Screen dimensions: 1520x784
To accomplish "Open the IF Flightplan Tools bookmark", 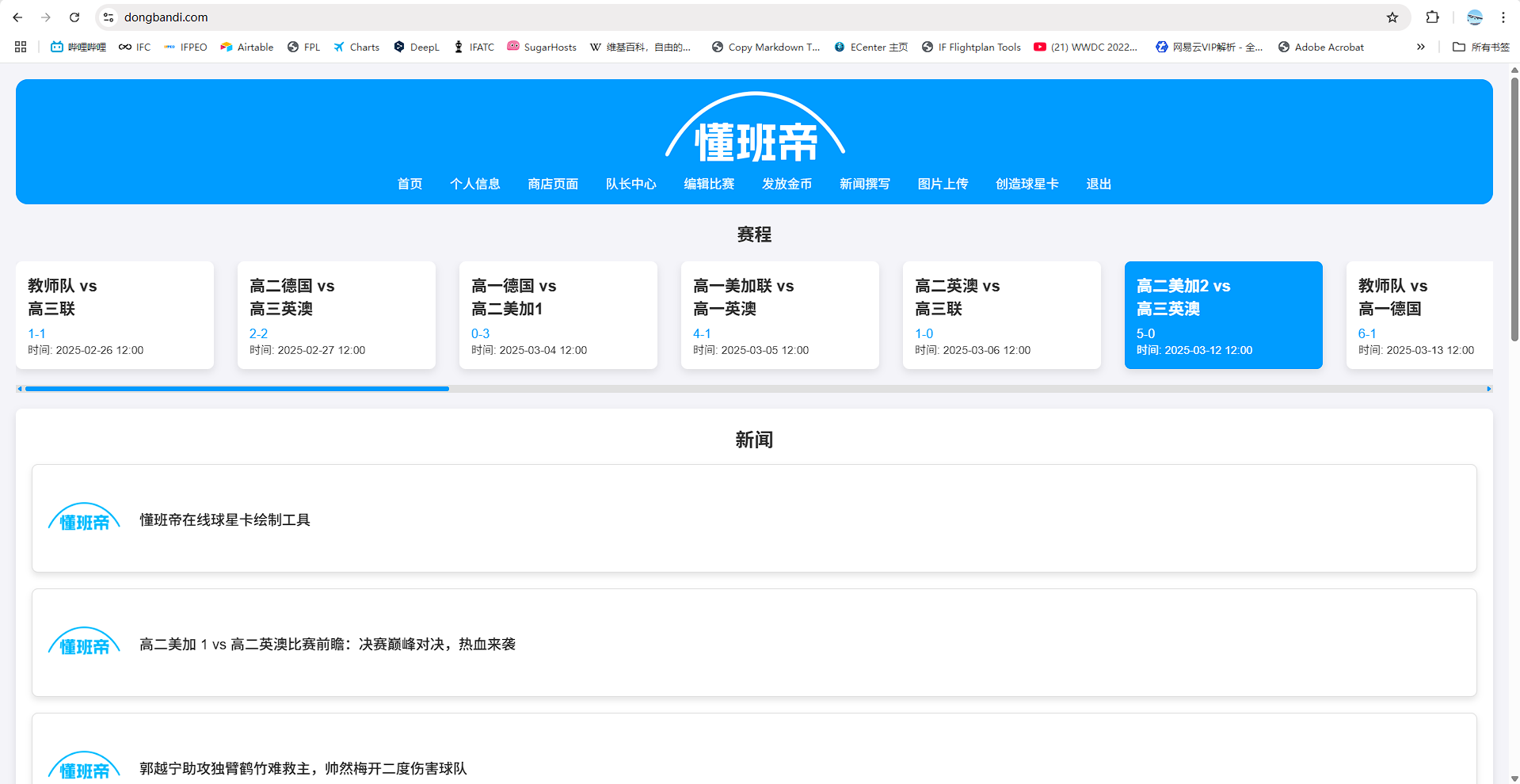I will point(971,47).
